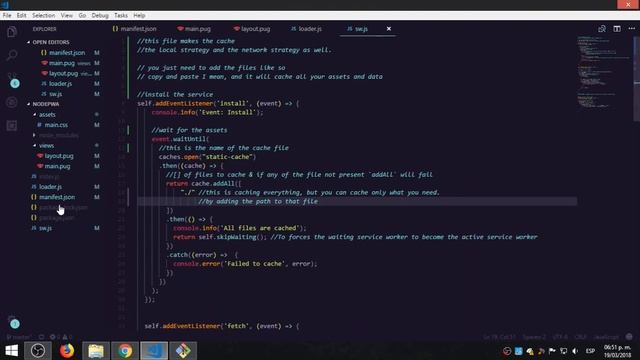
Task: Open the Debug menu
Action: click(100, 16)
